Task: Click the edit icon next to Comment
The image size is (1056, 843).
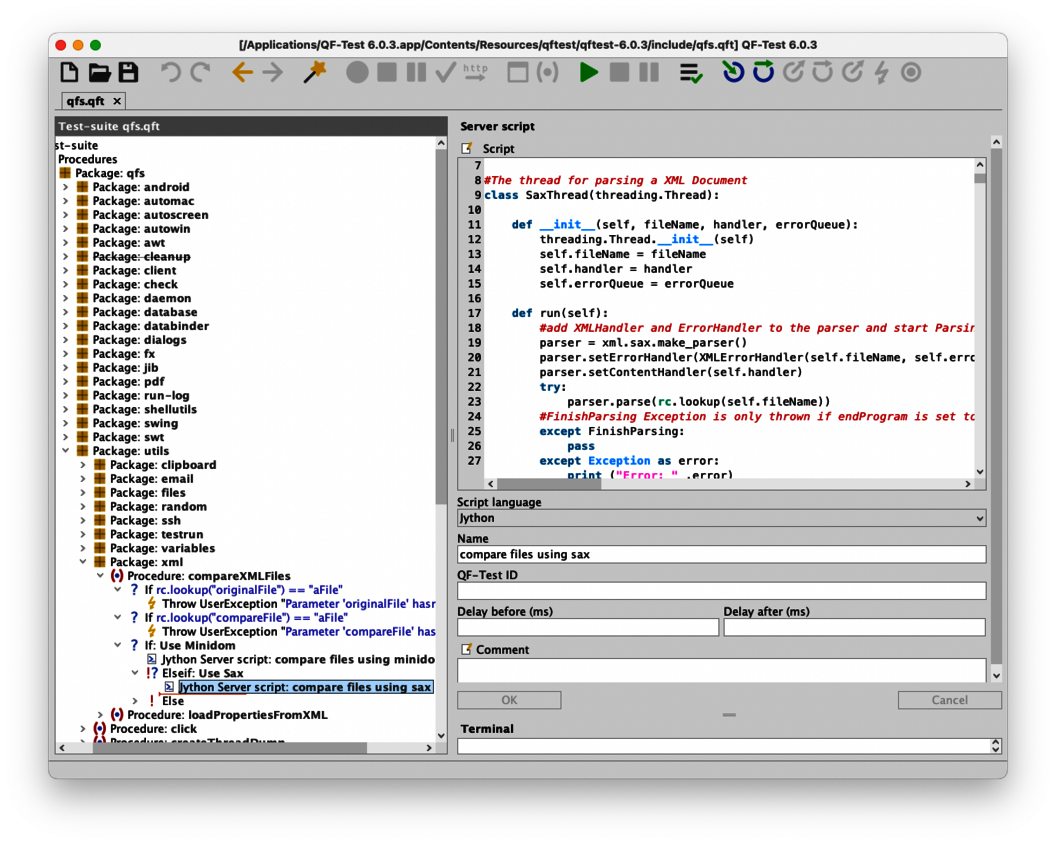Action: click(465, 650)
